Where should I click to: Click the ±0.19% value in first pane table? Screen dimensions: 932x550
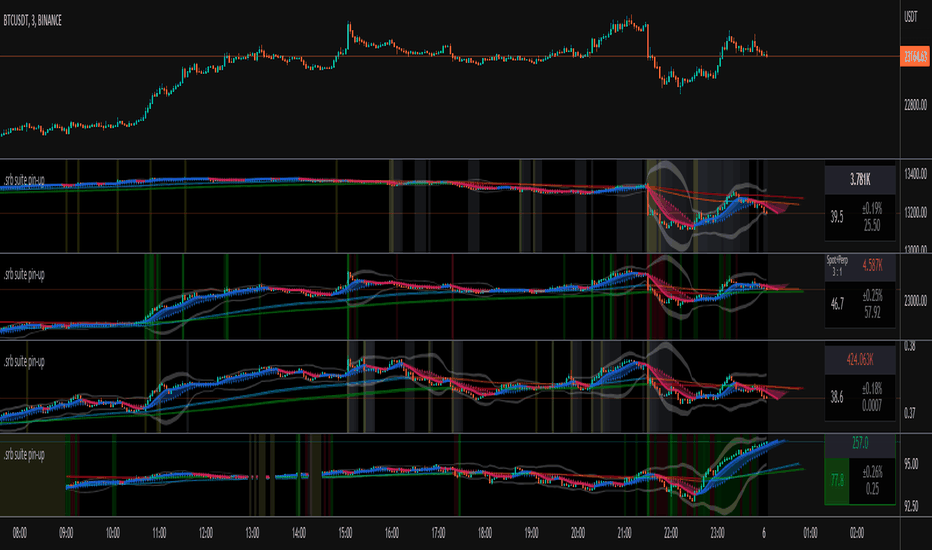[x=872, y=209]
